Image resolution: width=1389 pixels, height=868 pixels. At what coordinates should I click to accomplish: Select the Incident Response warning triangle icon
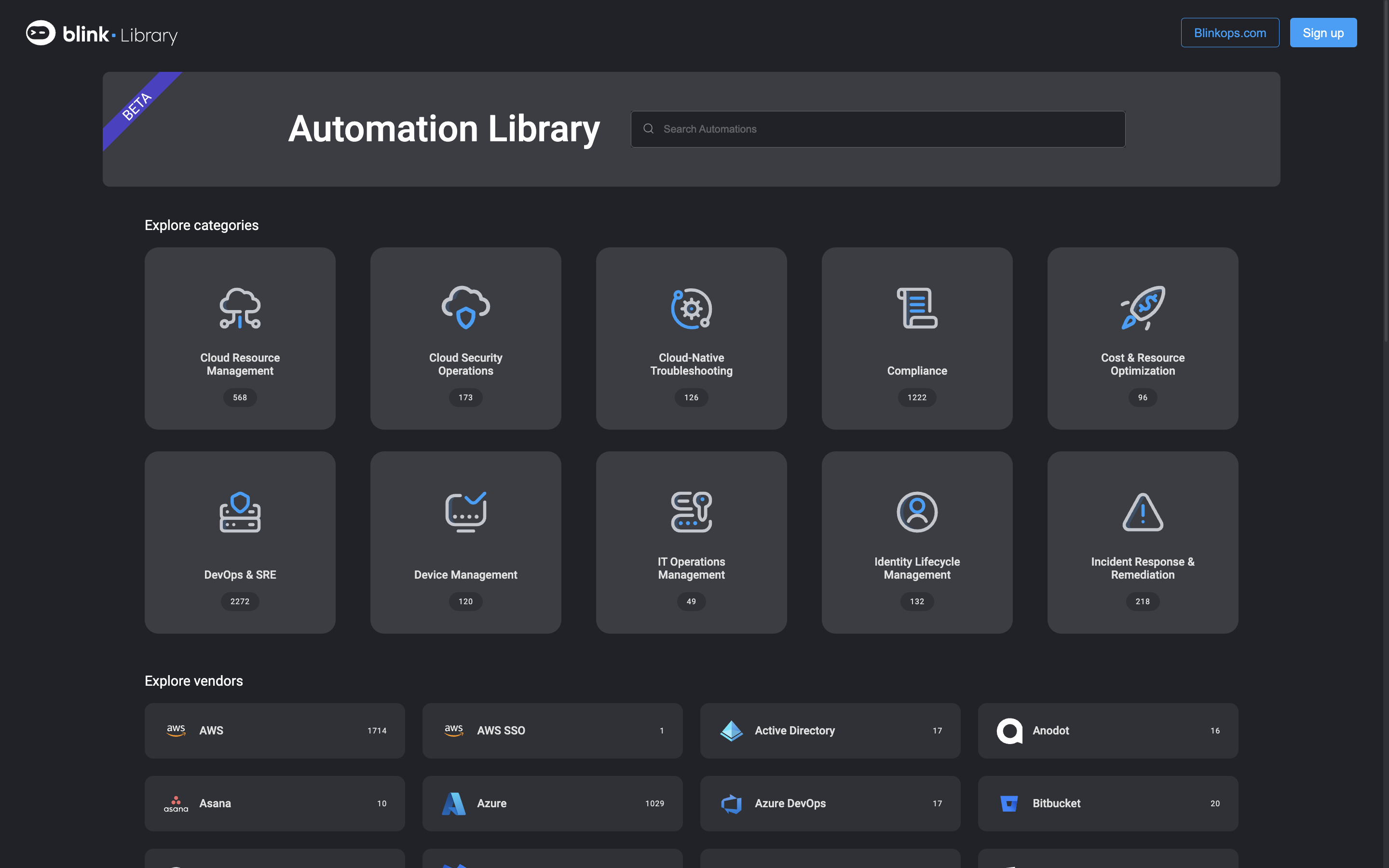coord(1142,513)
